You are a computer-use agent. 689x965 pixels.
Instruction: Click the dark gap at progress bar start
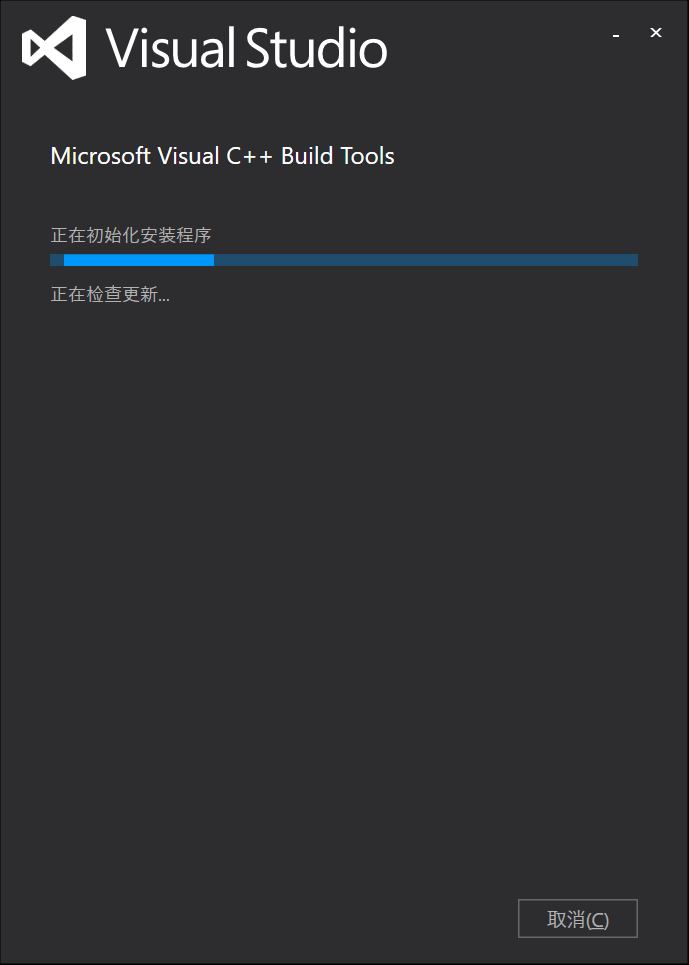pyautogui.click(x=57, y=260)
